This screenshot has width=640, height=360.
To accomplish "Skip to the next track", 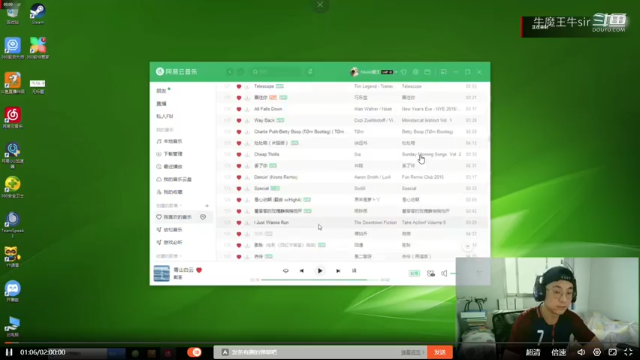I will 338,271.
